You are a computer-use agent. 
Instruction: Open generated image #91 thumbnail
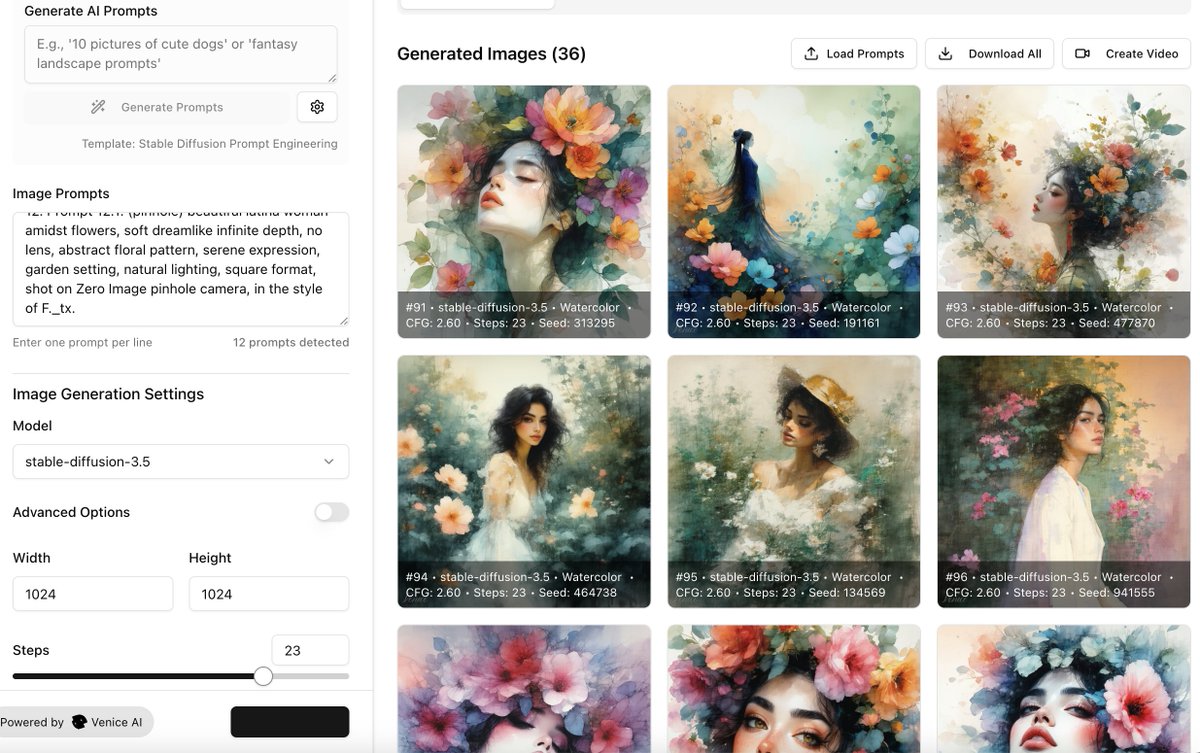coord(524,211)
